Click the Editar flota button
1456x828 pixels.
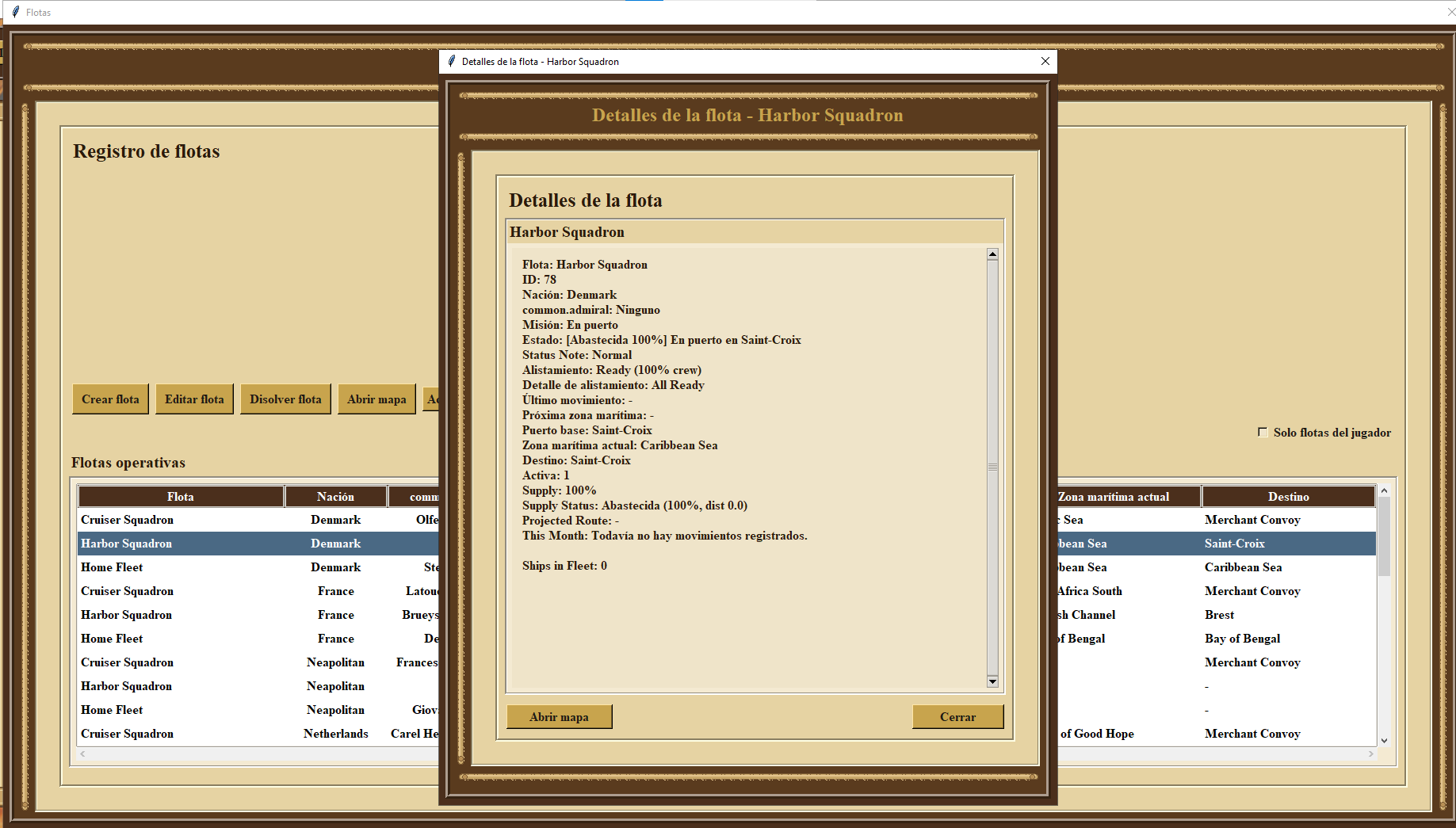(194, 399)
